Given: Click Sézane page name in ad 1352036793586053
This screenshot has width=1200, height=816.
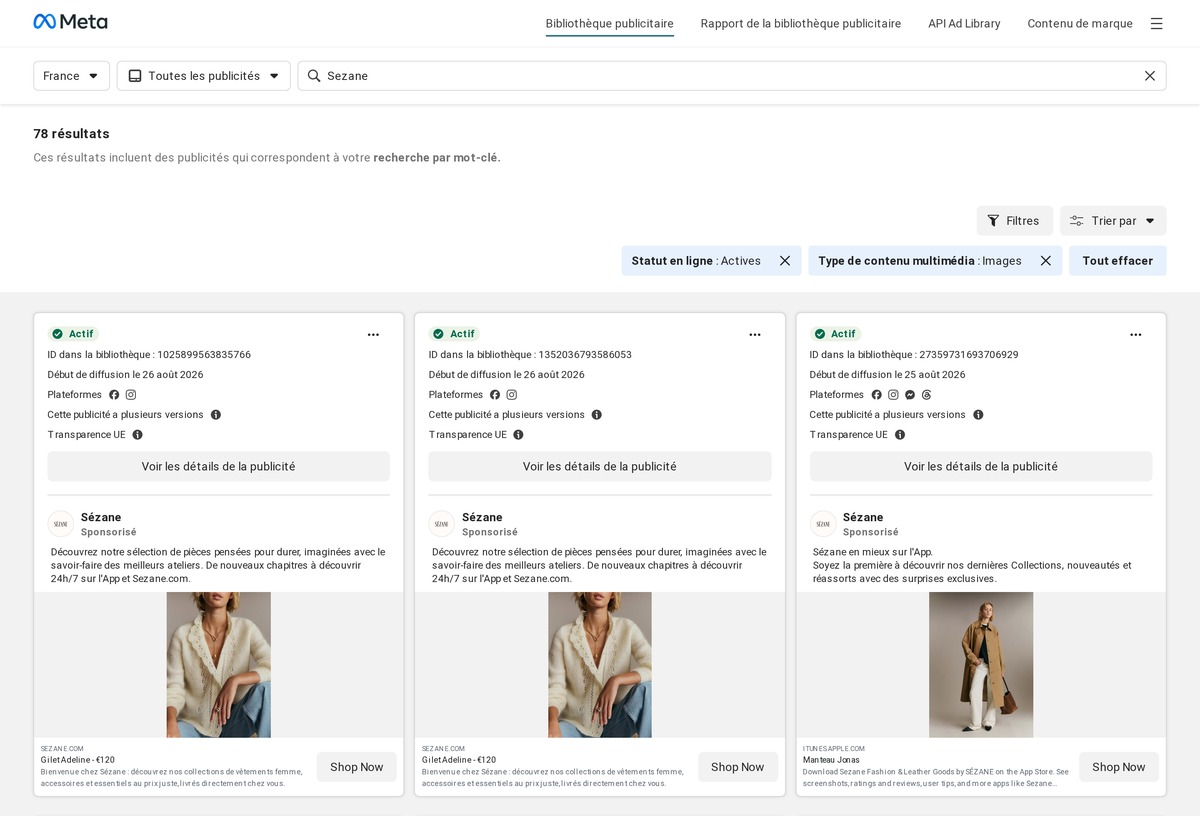Looking at the screenshot, I should pyautogui.click(x=482, y=517).
